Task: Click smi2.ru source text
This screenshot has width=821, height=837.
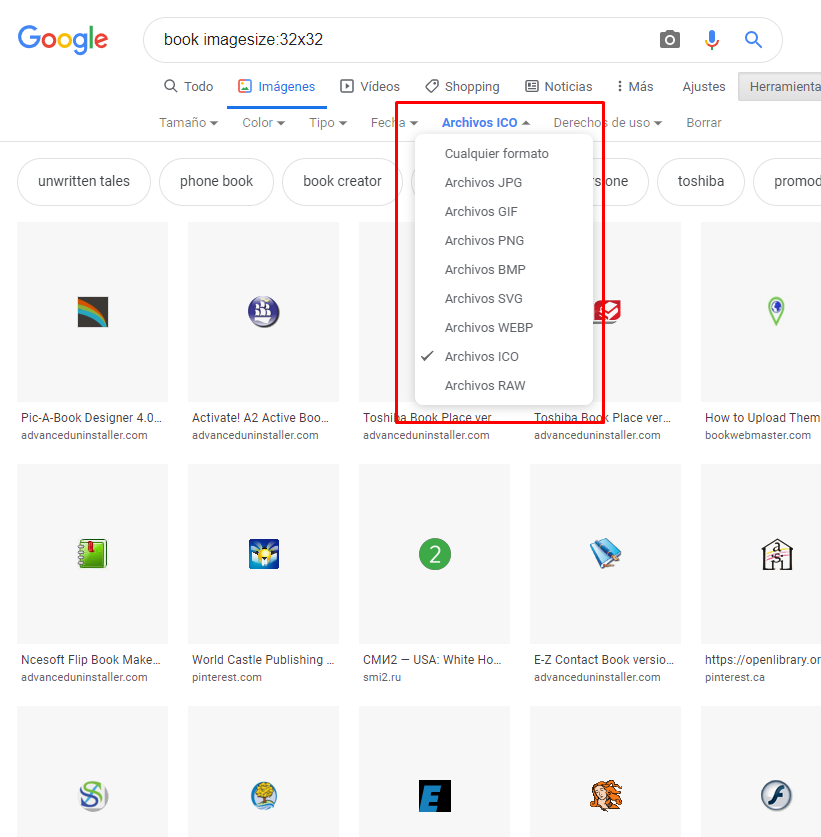Action: 382,677
